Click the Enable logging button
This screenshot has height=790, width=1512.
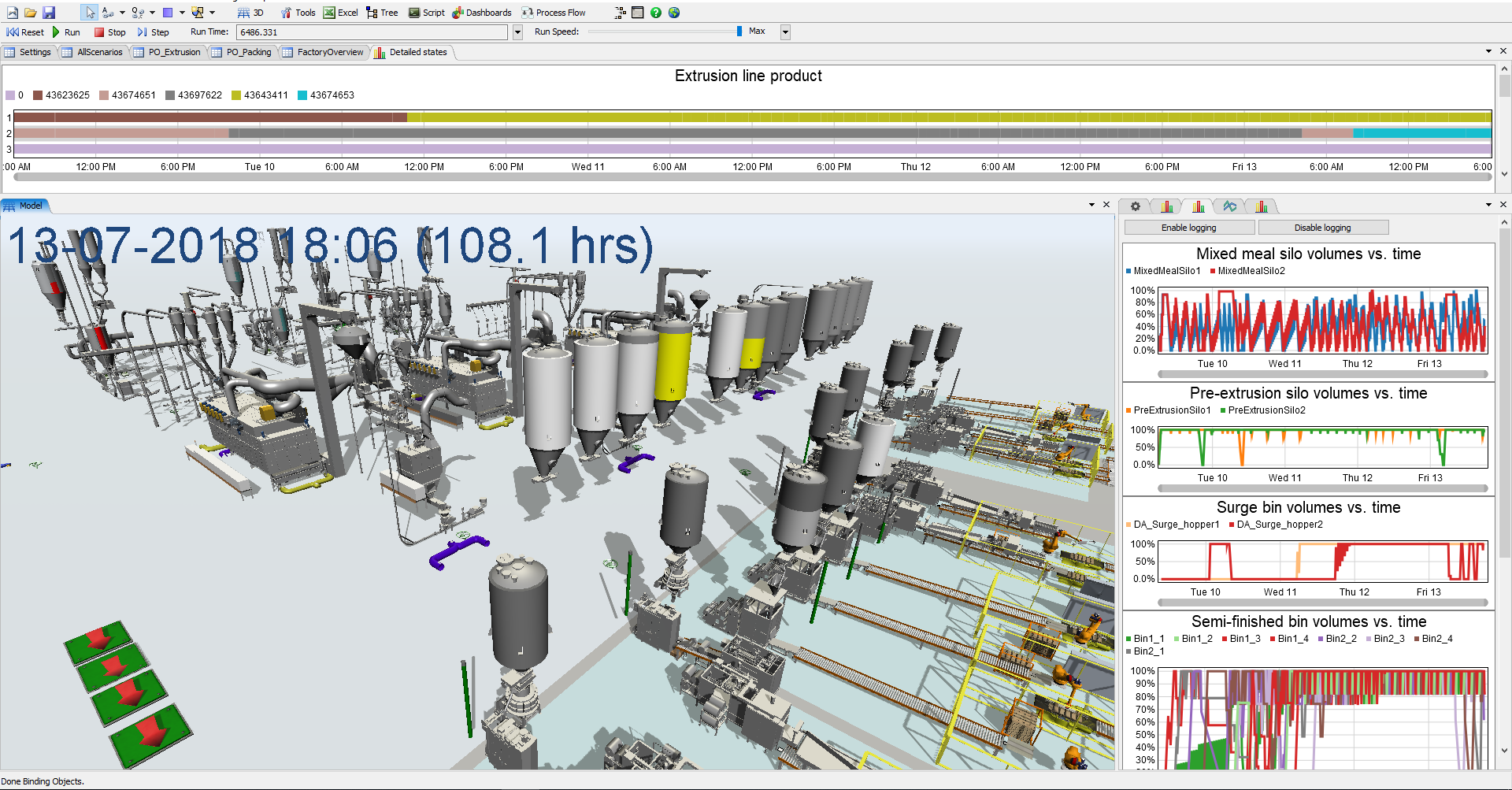click(1189, 228)
